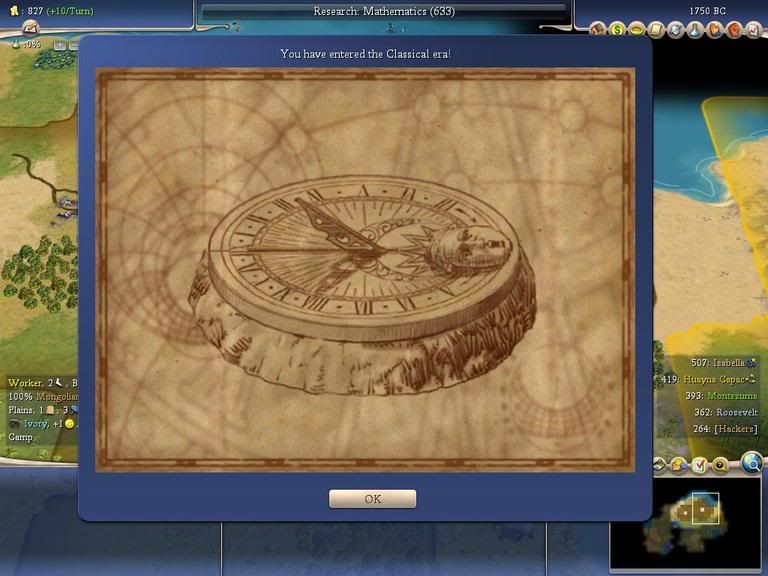Viewport: 768px width, 576px height.
Task: Toggle the yellow question bubble button
Action: click(x=720, y=464)
